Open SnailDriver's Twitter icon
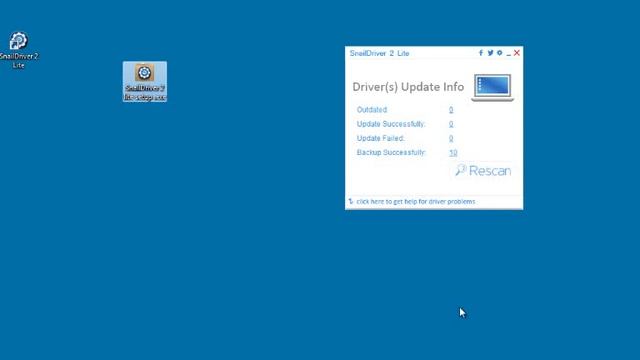 (x=490, y=53)
